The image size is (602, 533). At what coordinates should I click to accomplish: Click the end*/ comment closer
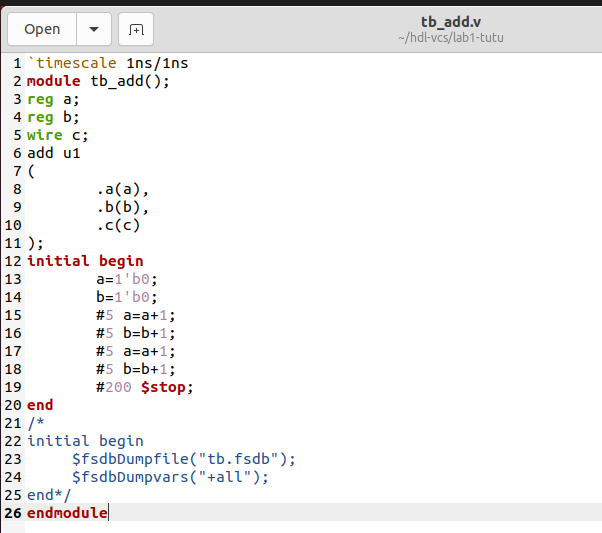click(49, 495)
